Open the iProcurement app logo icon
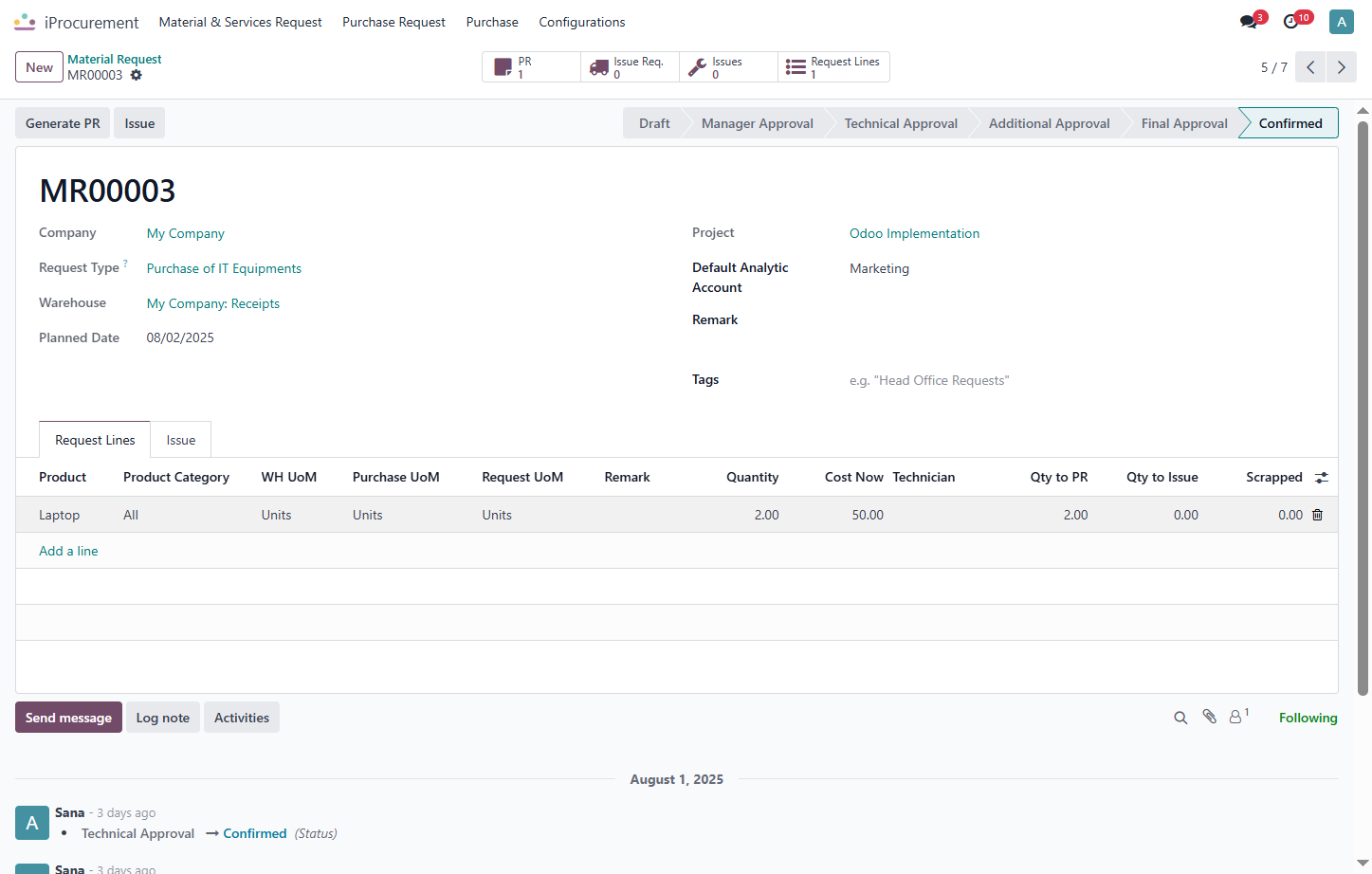The width and height of the screenshot is (1372, 874). (25, 22)
